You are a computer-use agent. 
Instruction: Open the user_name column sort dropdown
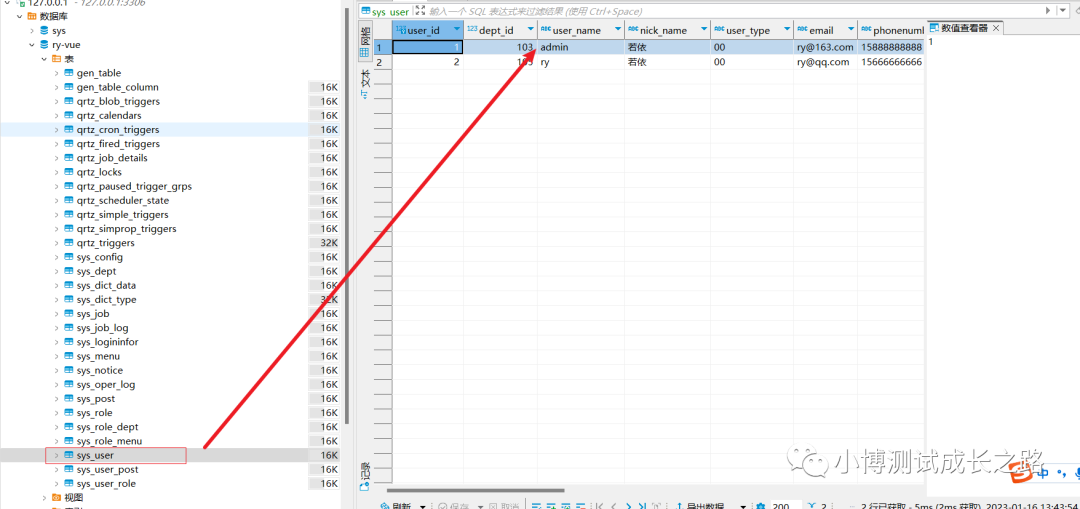click(616, 30)
